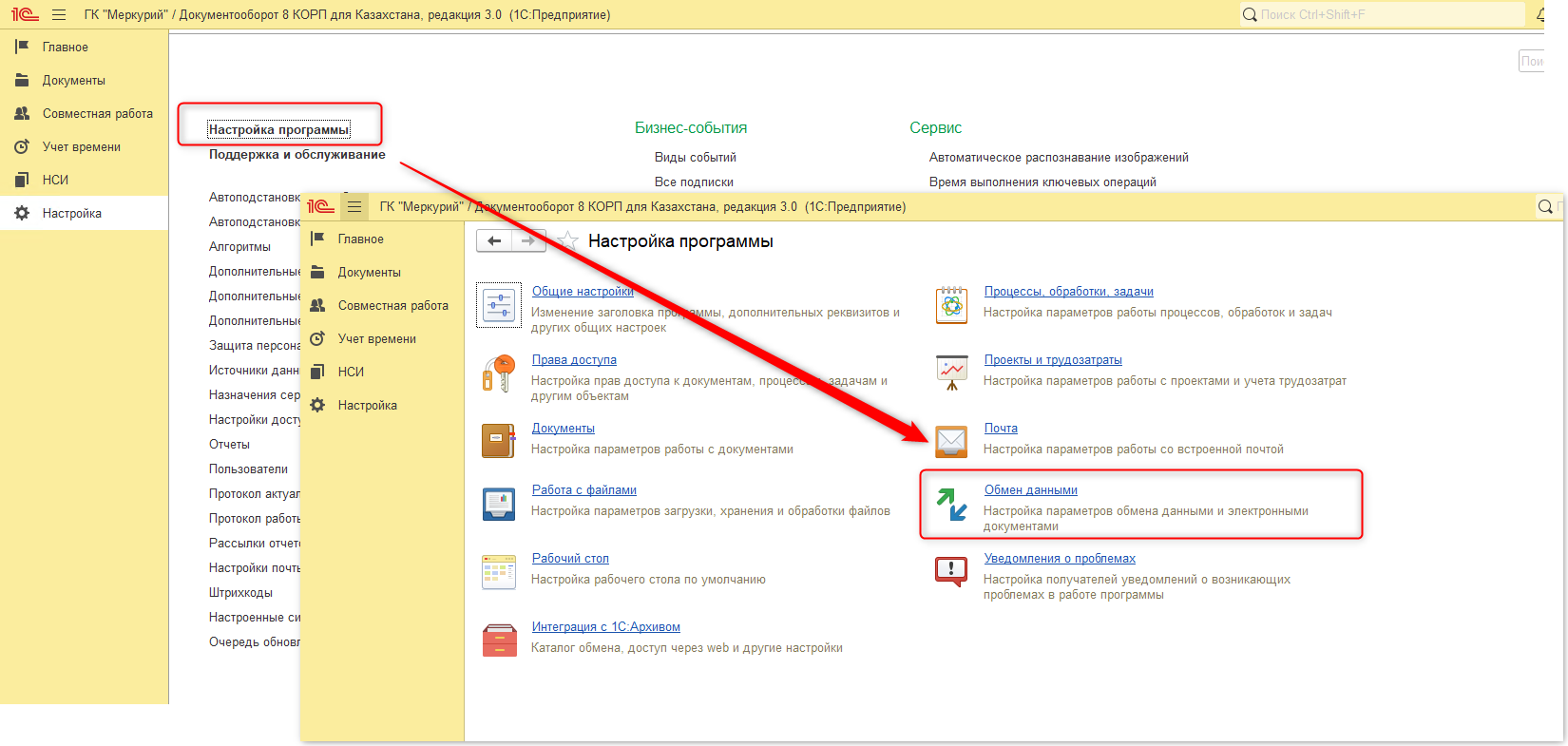Viewport: 1568px width, 746px height.
Task: Click the Общие настройки sliders icon
Action: pyautogui.click(x=499, y=305)
